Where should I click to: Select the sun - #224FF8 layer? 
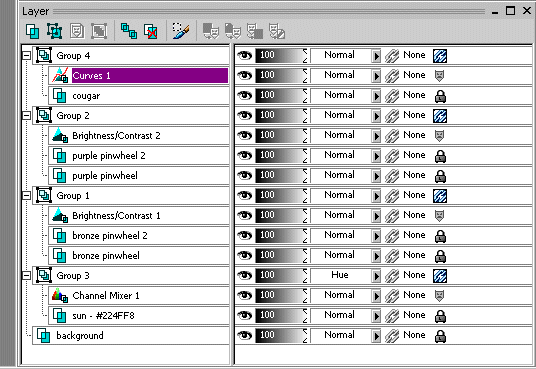click(139, 315)
